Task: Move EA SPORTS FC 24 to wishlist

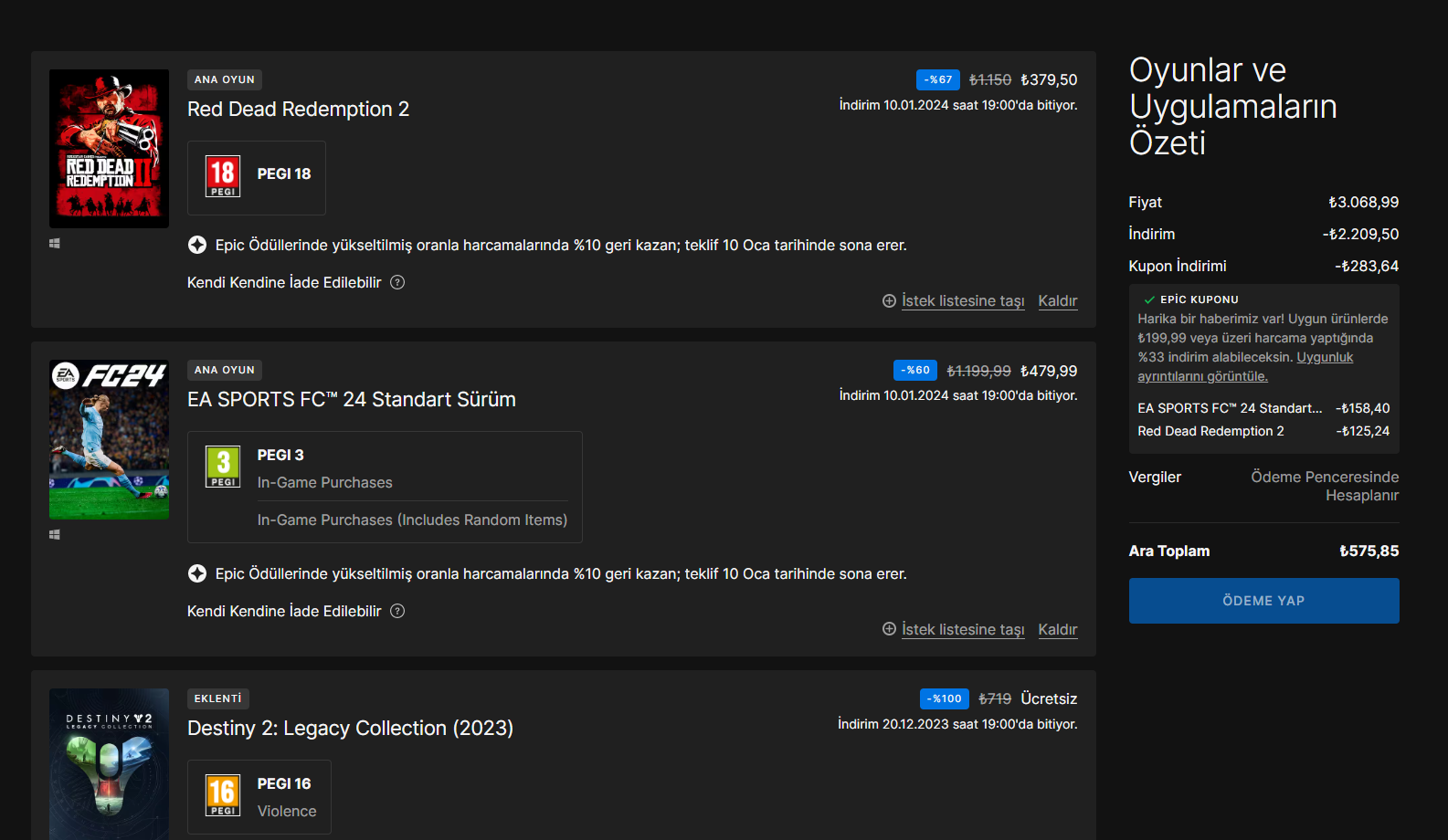Action: 963,629
